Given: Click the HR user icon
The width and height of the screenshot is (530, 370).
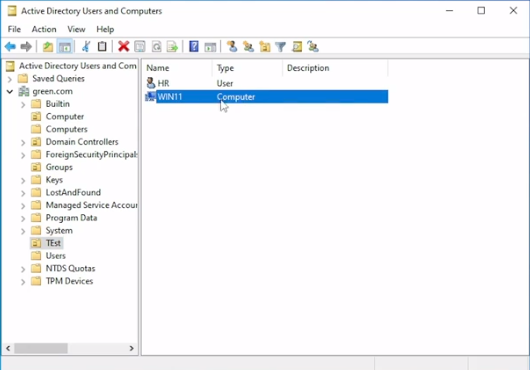Looking at the screenshot, I should point(151,83).
